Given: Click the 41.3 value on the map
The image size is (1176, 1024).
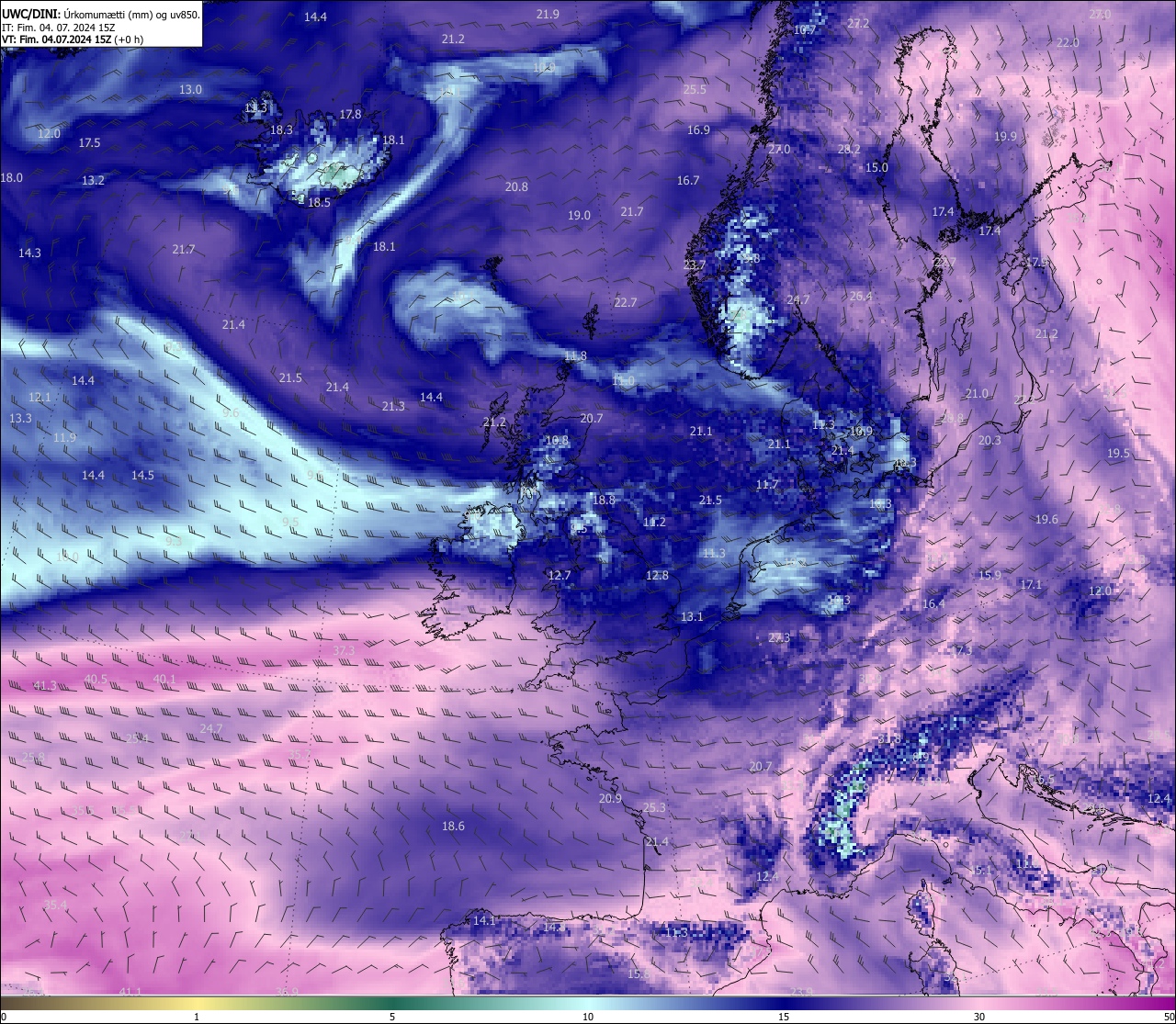Looking at the screenshot, I should 45,686.
